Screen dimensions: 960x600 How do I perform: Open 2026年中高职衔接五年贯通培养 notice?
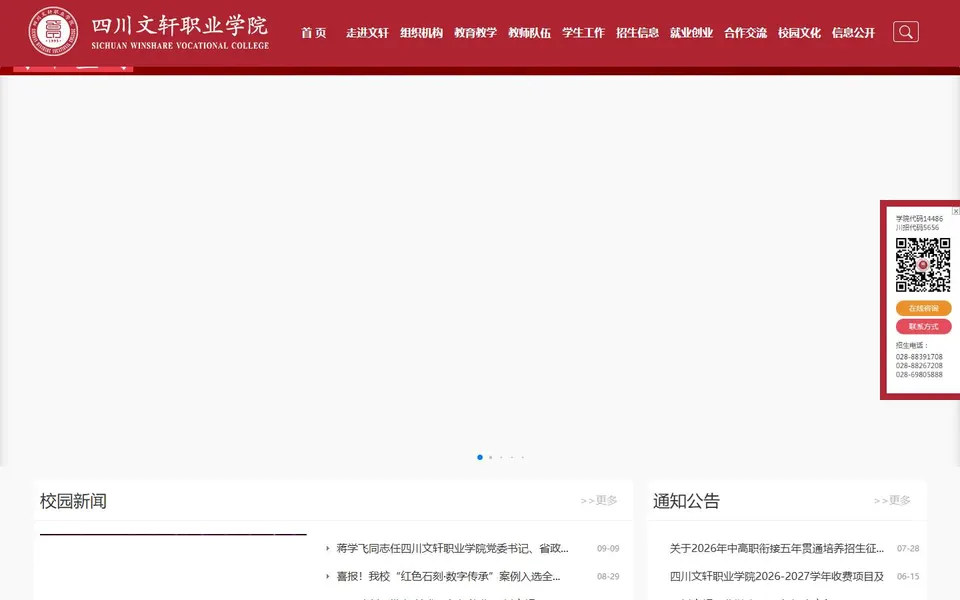(x=776, y=549)
